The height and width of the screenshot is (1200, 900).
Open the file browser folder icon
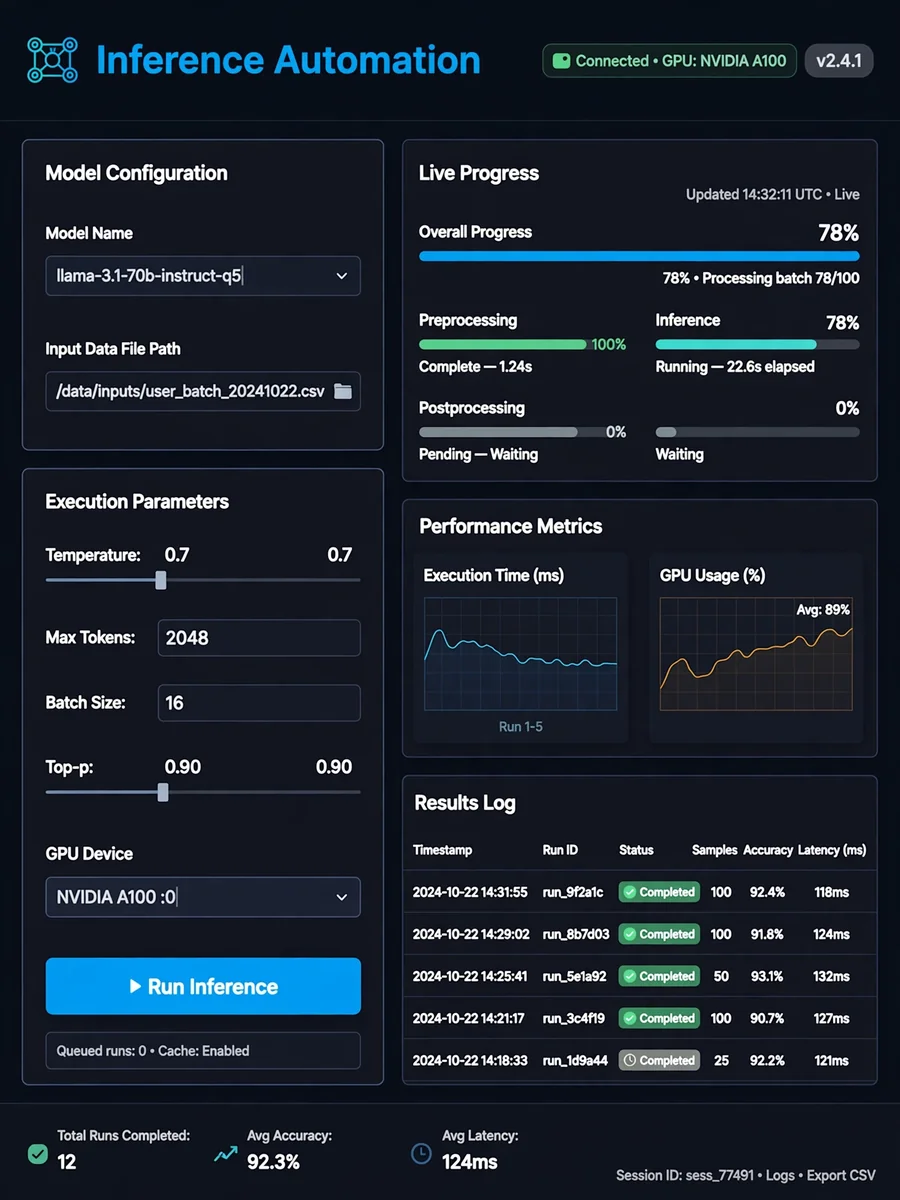(343, 392)
